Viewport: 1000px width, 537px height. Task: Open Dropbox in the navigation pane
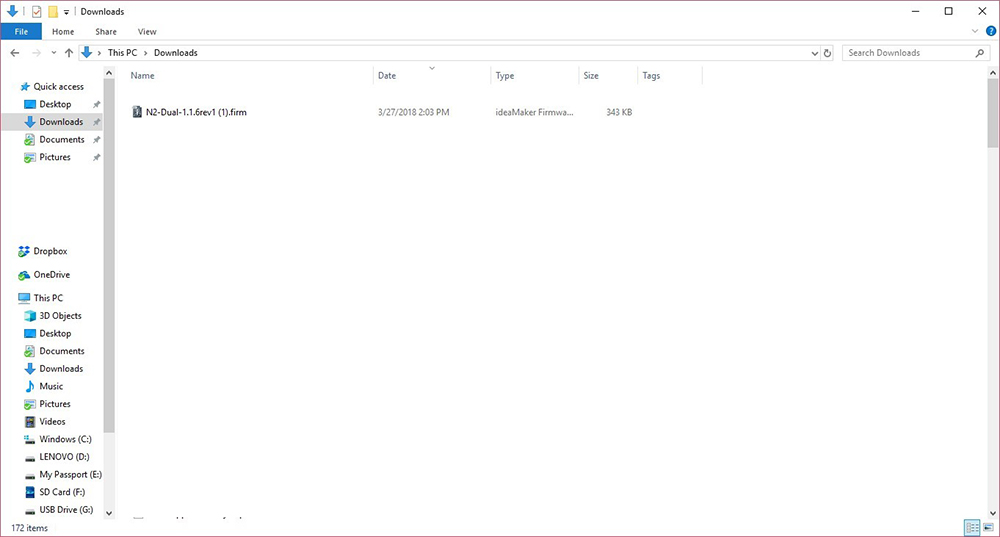pos(50,252)
